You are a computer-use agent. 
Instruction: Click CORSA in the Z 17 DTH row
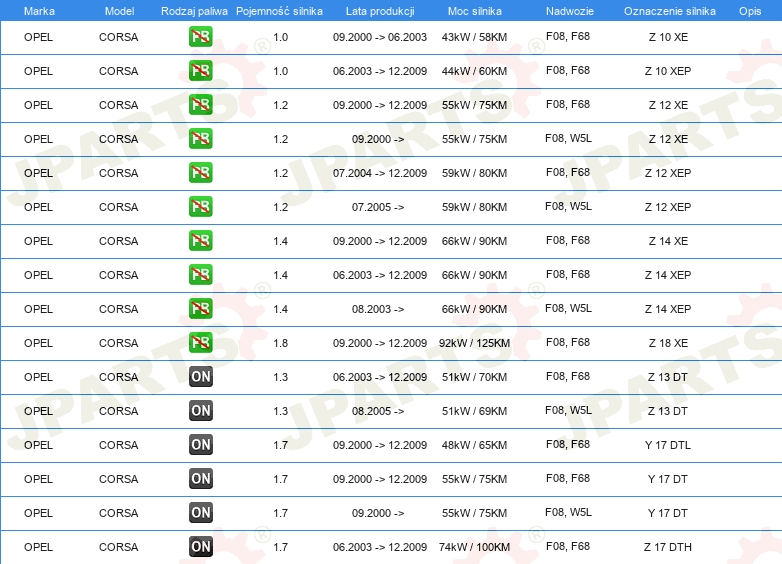(119, 547)
